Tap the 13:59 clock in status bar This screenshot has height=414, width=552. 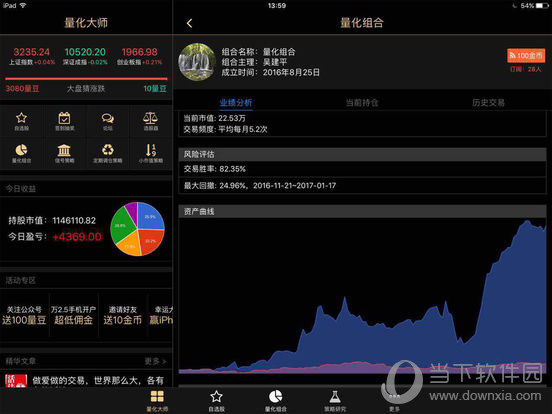point(277,6)
